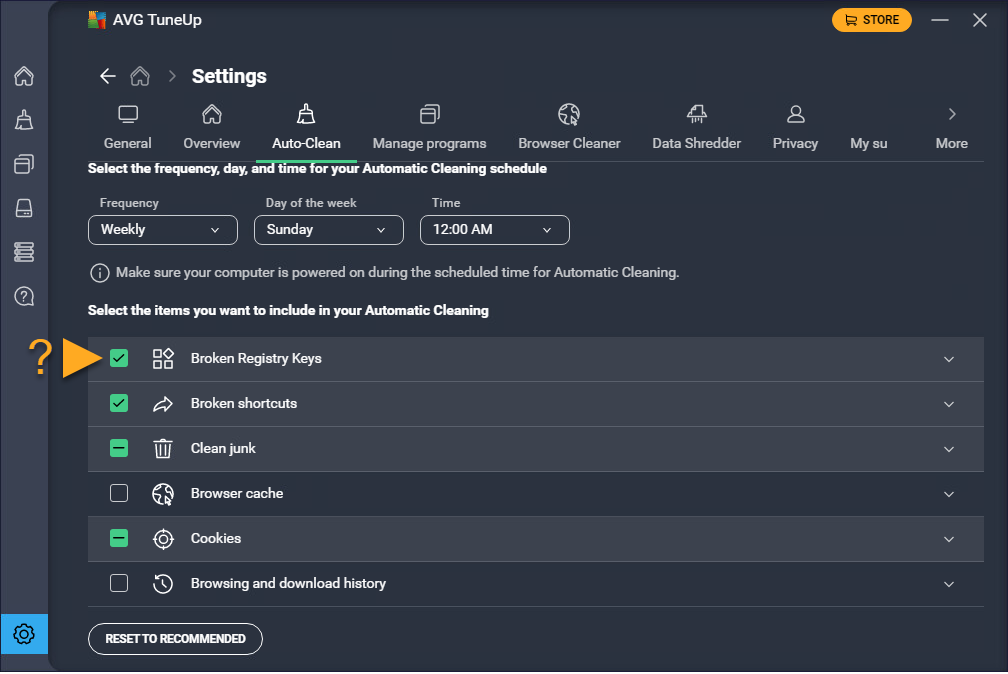This screenshot has width=1008, height=674.
Task: Open the Day of the week dropdown
Action: click(x=328, y=230)
